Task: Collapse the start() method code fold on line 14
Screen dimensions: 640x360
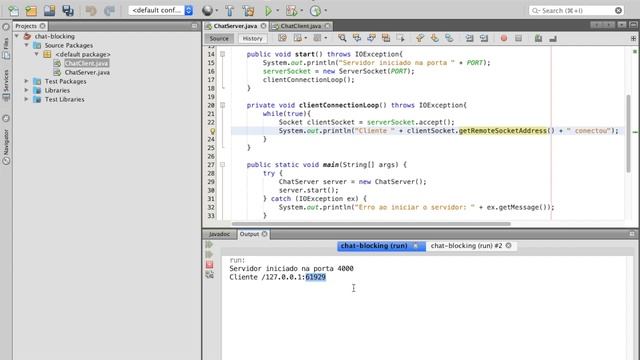Action: click(x=222, y=54)
